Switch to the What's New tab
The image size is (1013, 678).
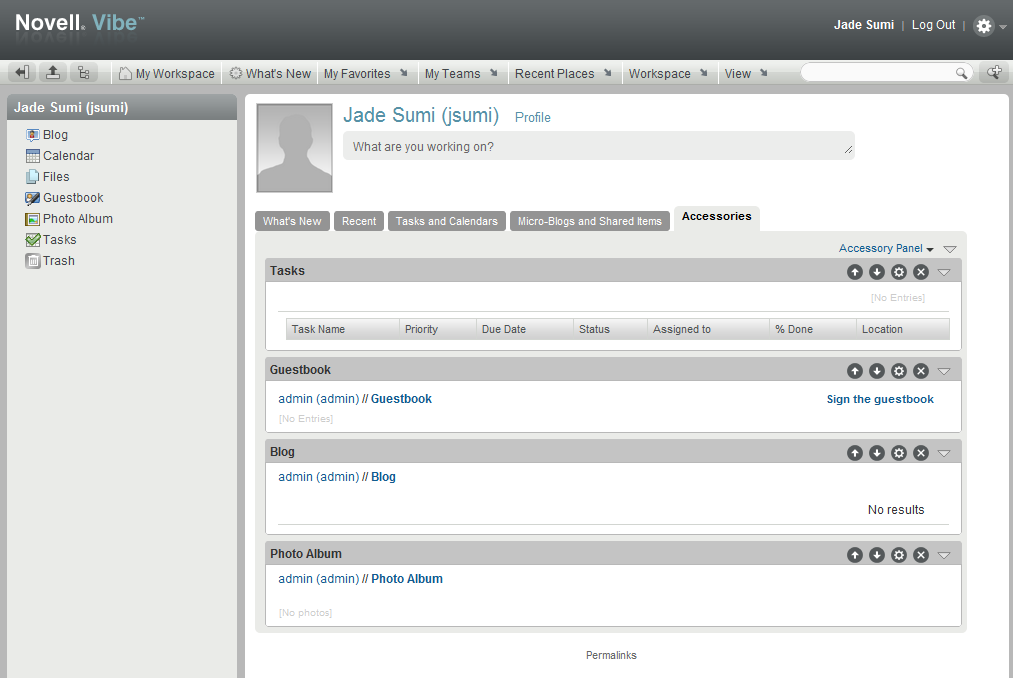pos(292,221)
